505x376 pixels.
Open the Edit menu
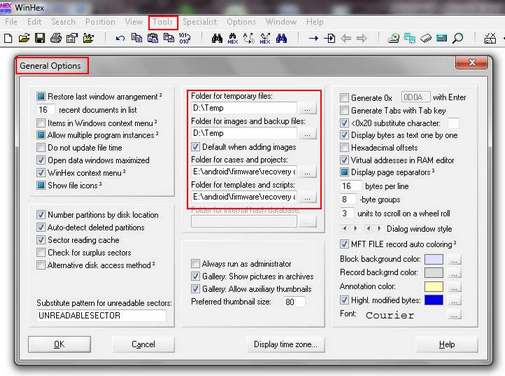pos(34,22)
